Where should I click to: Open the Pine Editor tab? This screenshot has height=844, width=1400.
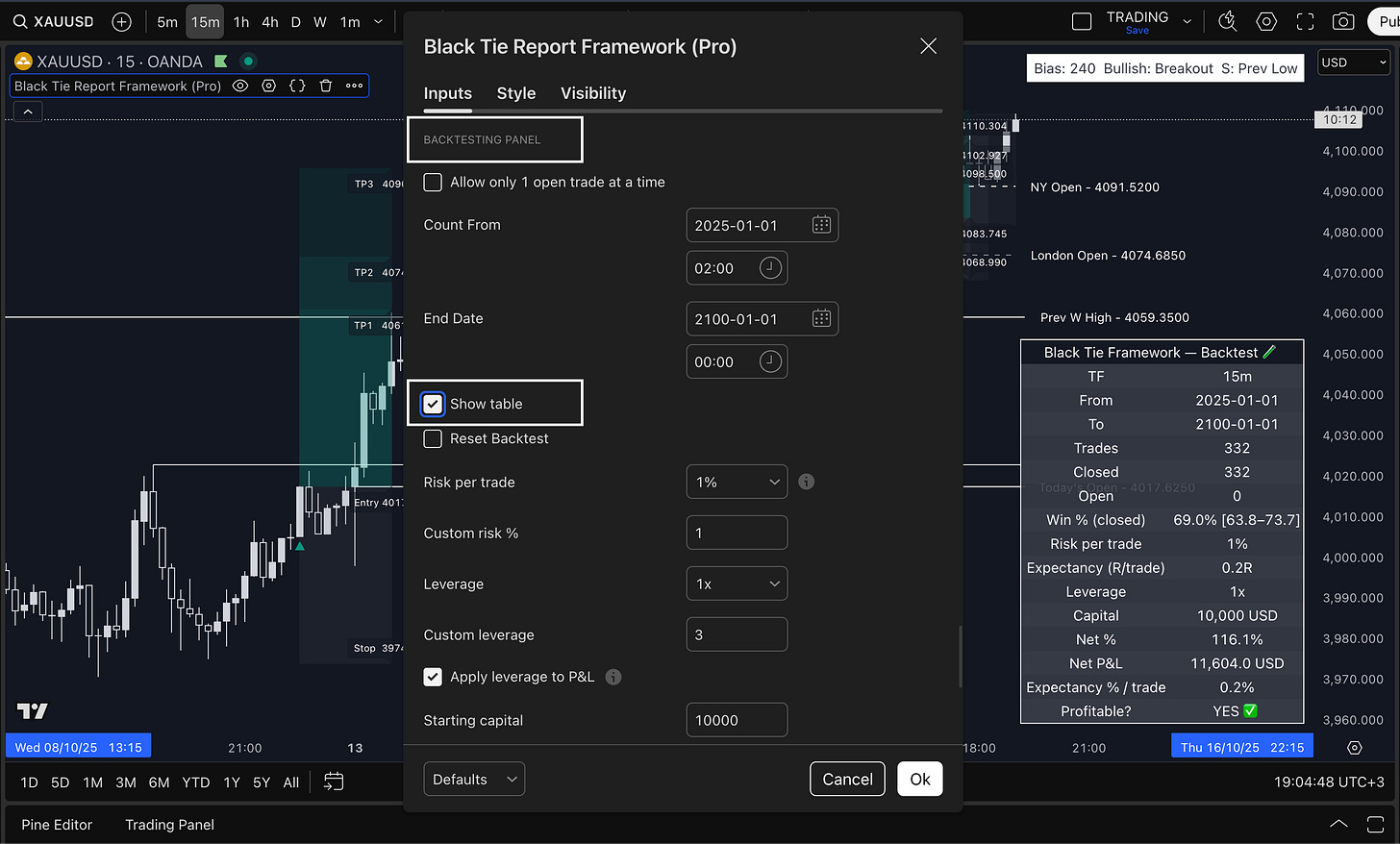click(57, 824)
